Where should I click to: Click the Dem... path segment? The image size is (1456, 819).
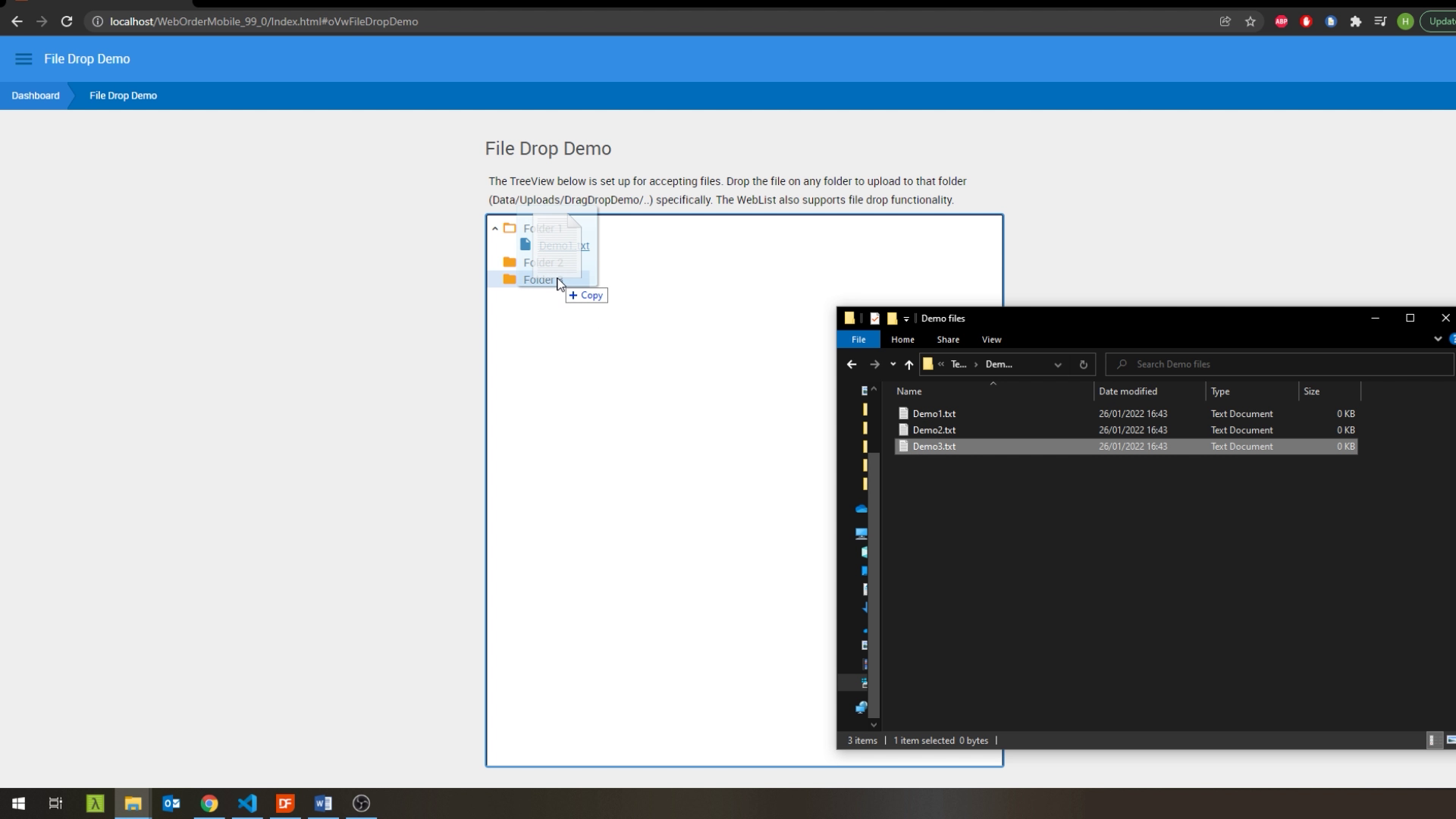click(999, 365)
